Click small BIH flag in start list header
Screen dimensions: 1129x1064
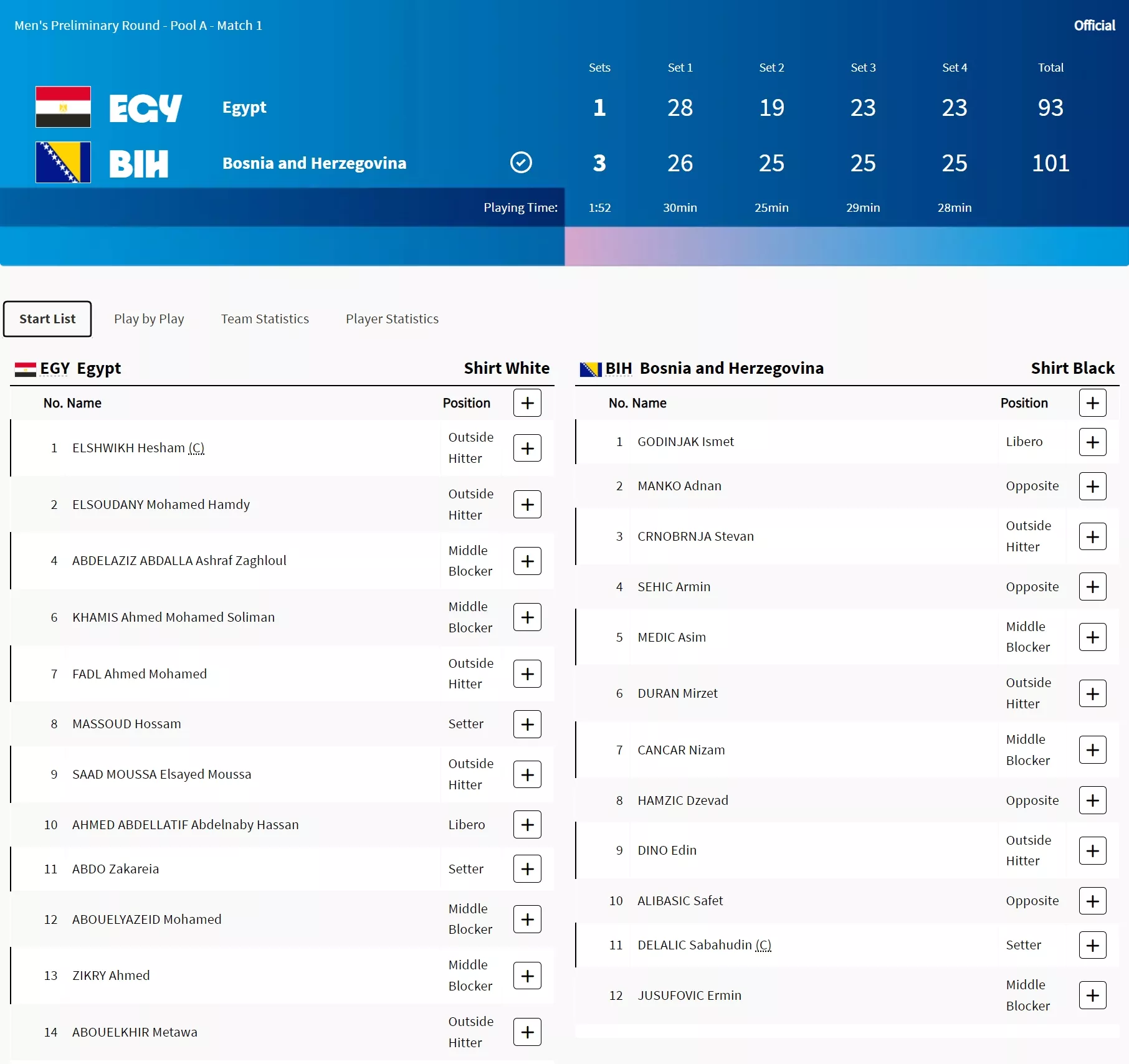pos(589,369)
